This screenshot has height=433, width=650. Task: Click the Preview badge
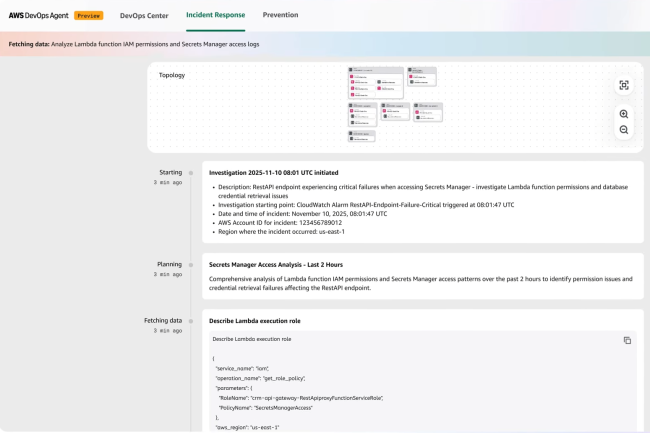[88, 16]
